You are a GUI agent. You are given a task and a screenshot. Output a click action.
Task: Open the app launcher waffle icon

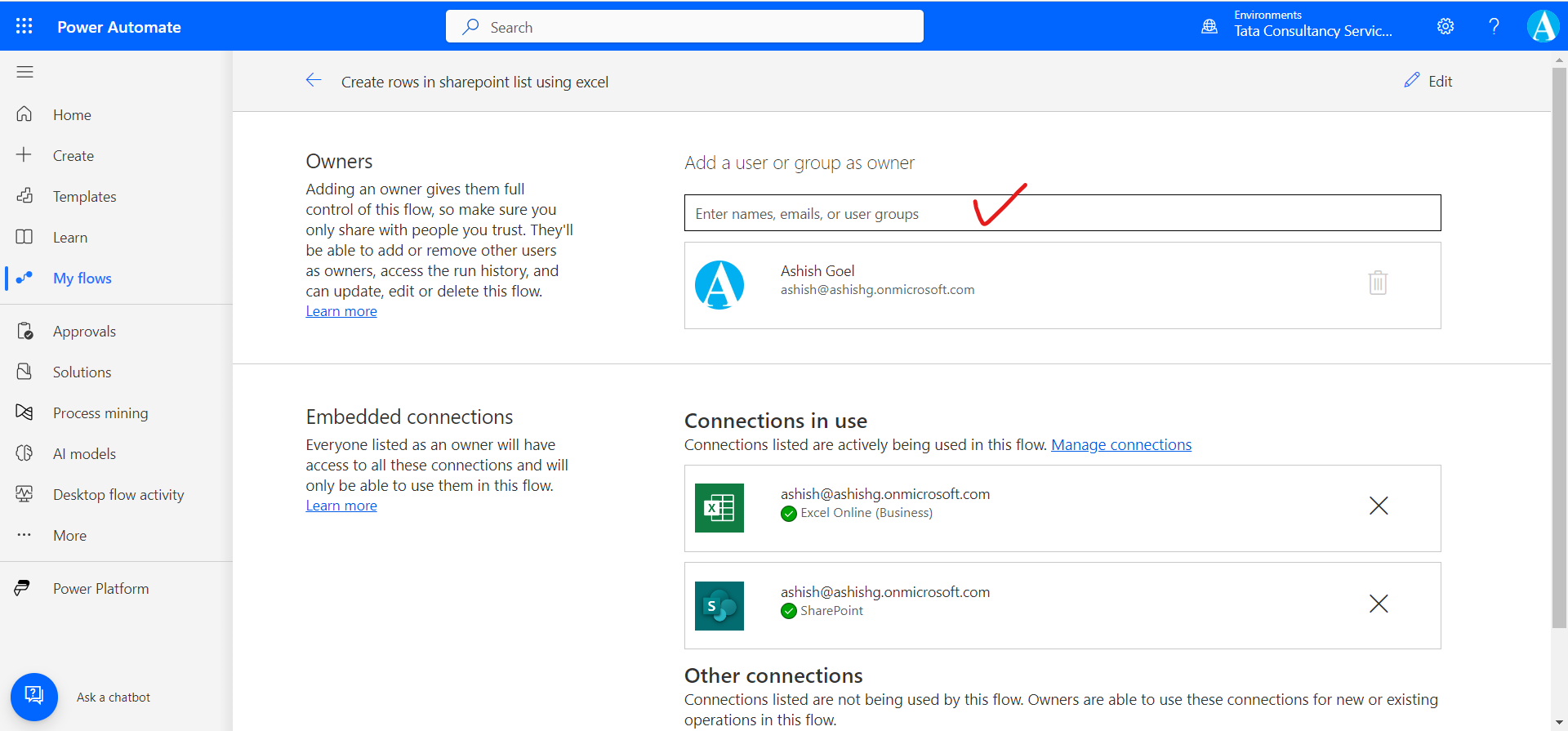24,26
